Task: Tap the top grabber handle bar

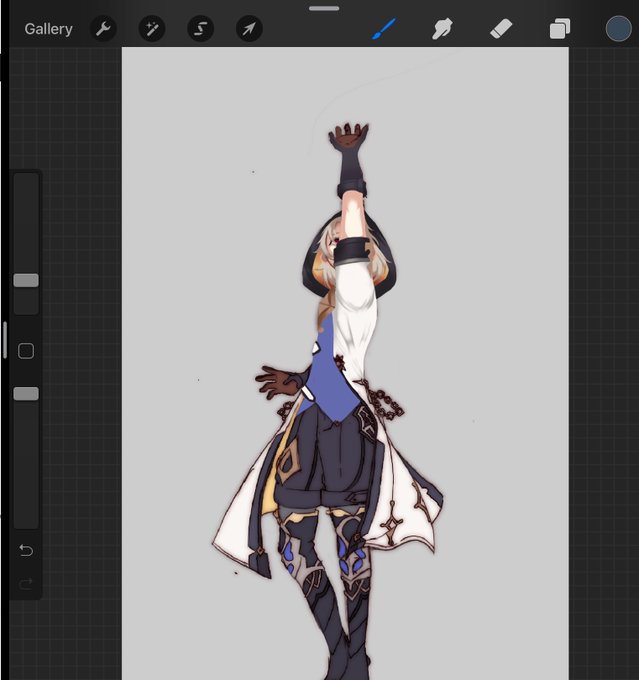Action: pyautogui.click(x=324, y=8)
